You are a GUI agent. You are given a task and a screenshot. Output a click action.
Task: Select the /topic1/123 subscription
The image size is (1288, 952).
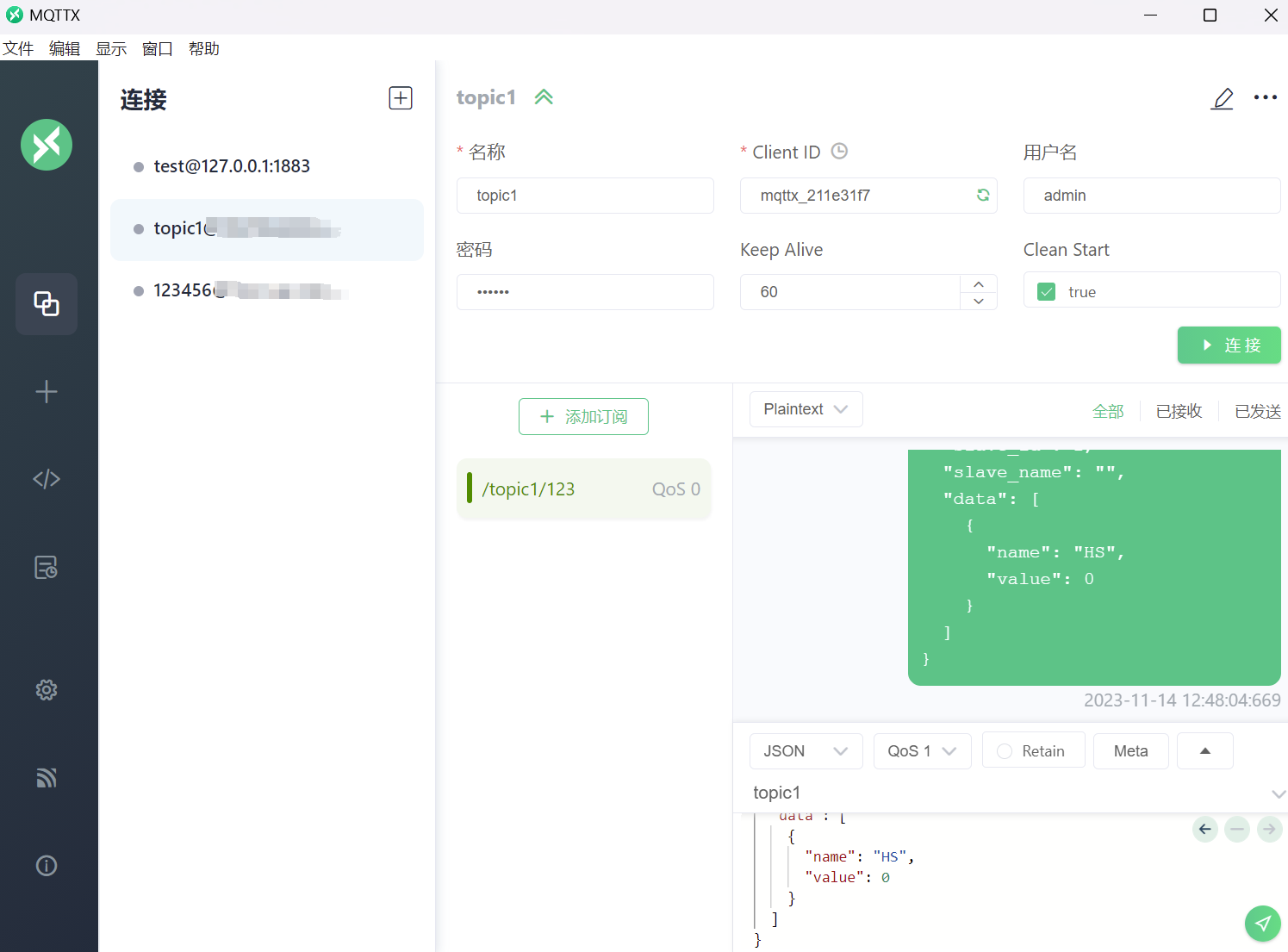[x=584, y=489]
